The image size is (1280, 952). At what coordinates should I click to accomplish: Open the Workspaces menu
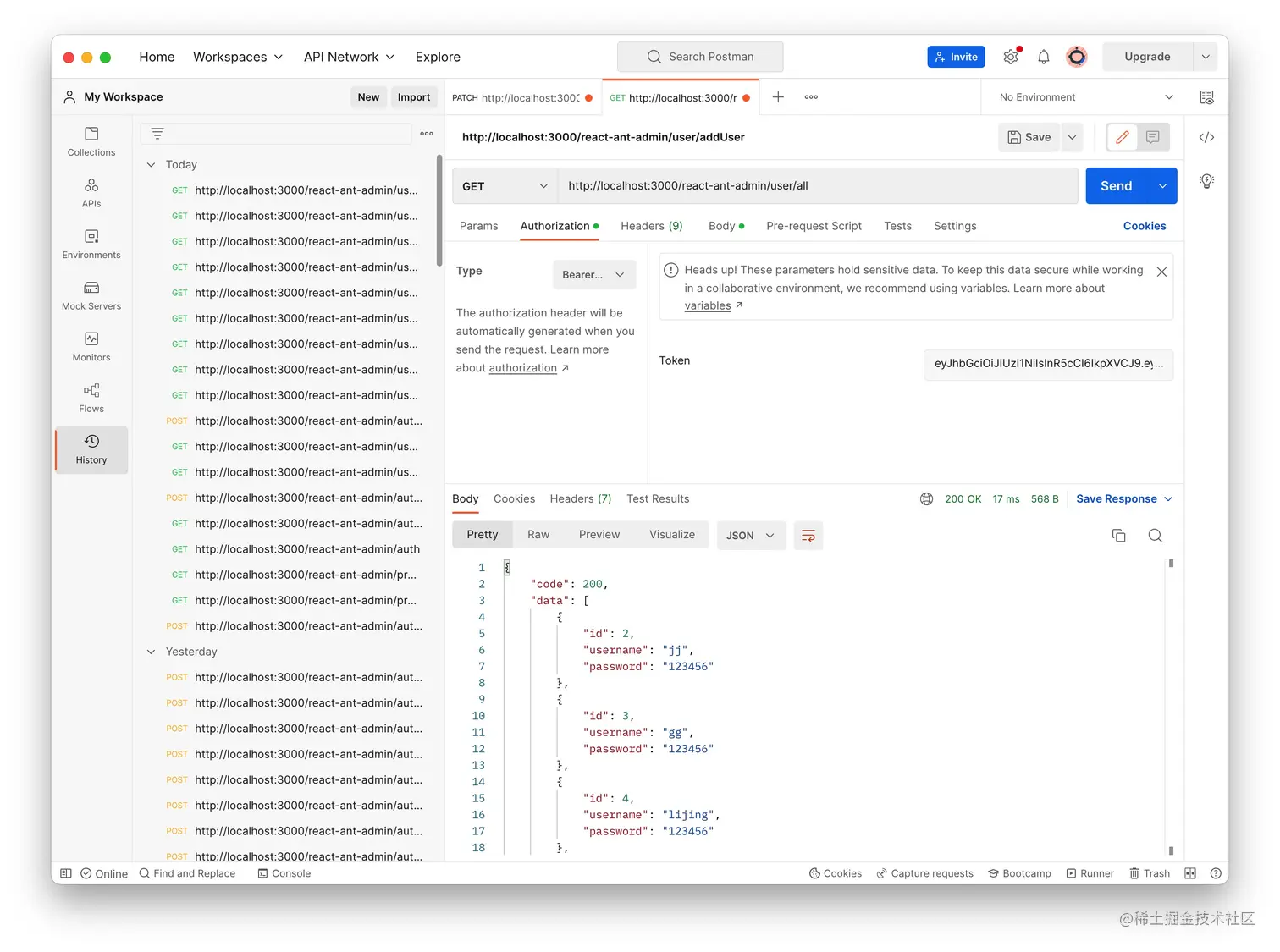tap(238, 57)
